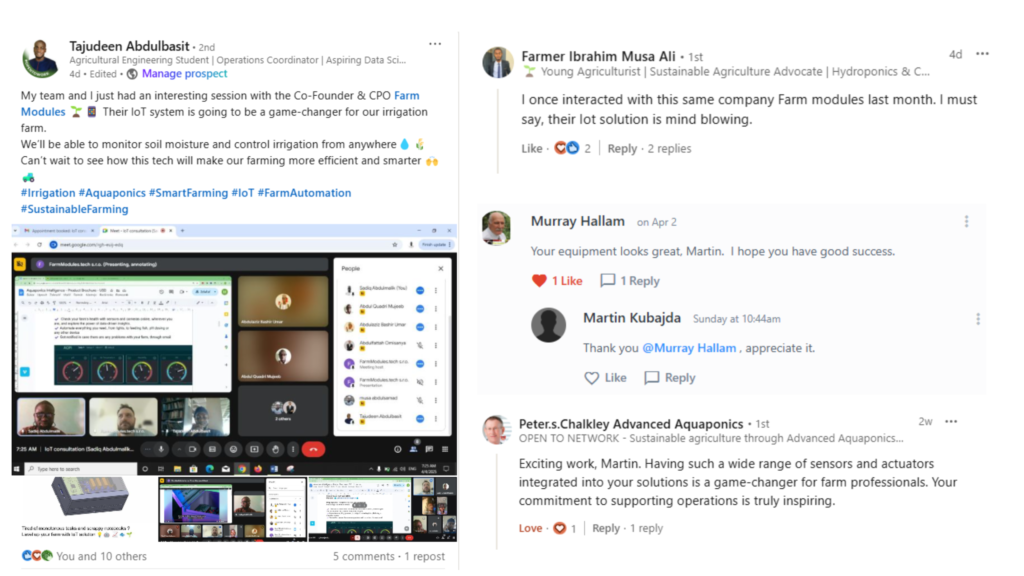
Task: Click the Farmer Ibrahim Musa Ali name
Action: pos(598,56)
